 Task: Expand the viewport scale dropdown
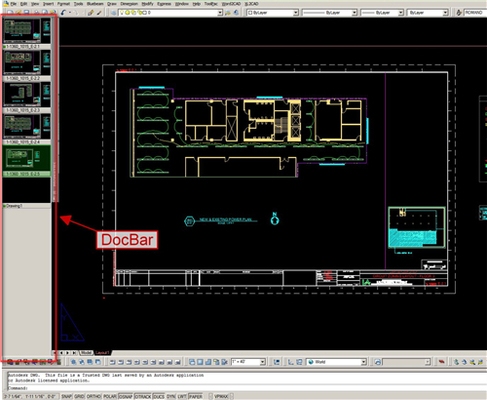pos(263,362)
